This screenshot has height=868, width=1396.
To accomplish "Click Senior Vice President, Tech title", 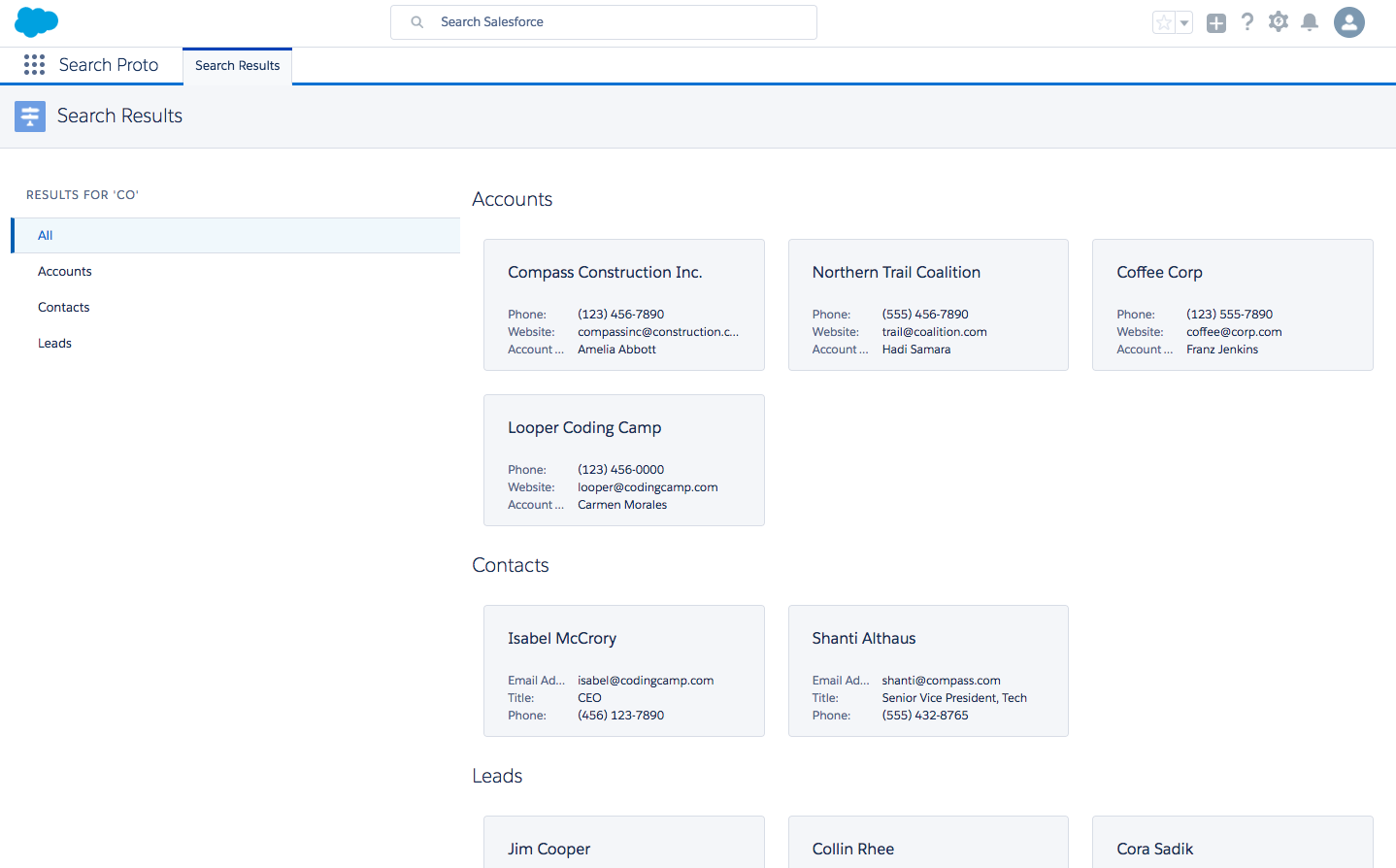I will (x=954, y=698).
